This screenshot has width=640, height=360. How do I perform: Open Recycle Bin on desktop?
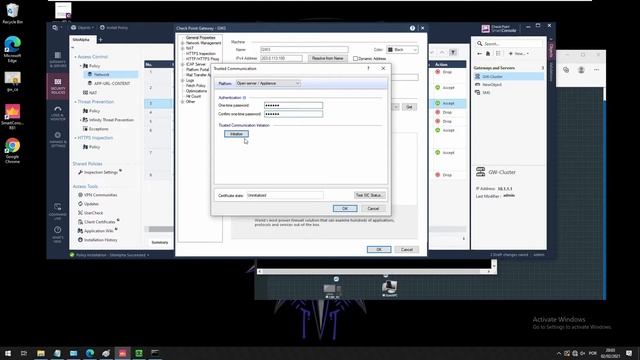click(12, 13)
